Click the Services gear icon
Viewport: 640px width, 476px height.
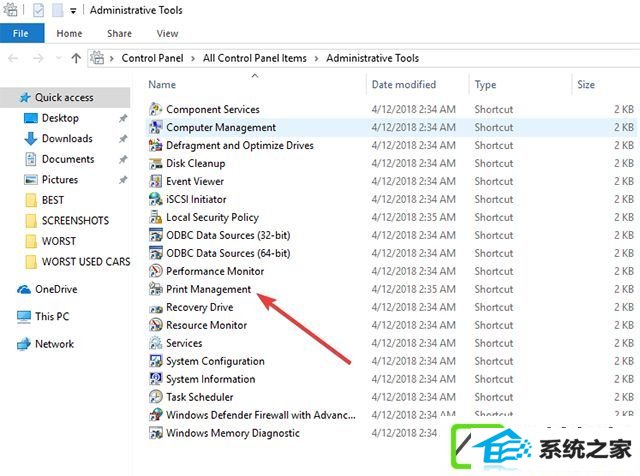[x=156, y=343]
